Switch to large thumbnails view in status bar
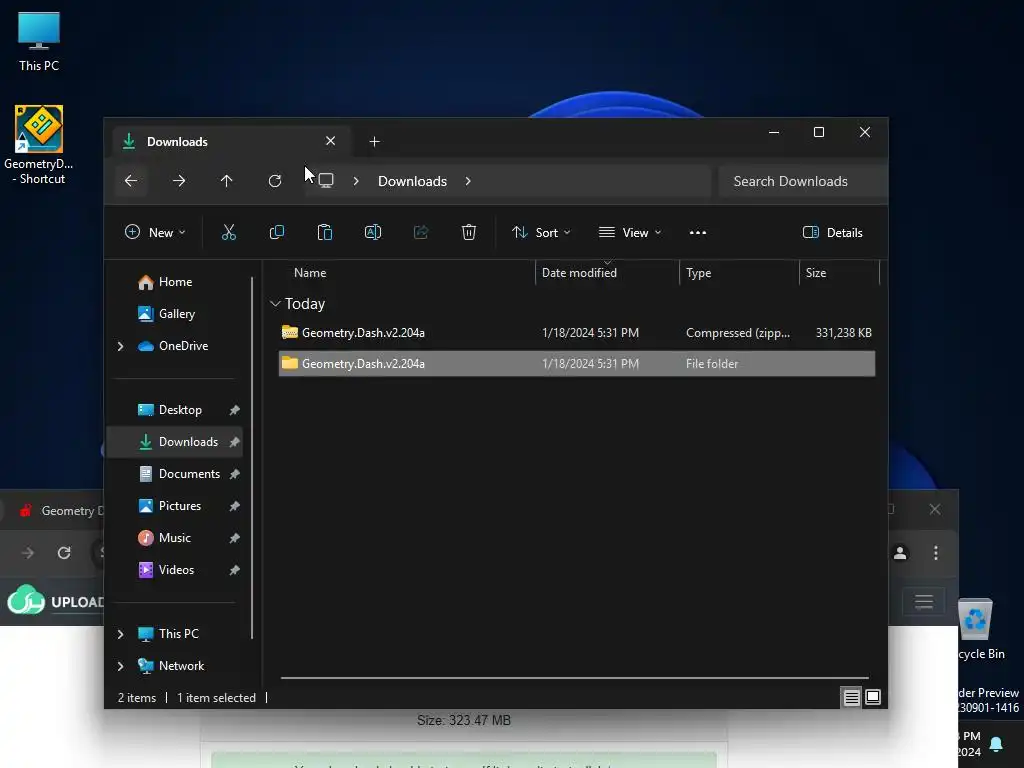This screenshot has height=768, width=1024. point(873,697)
